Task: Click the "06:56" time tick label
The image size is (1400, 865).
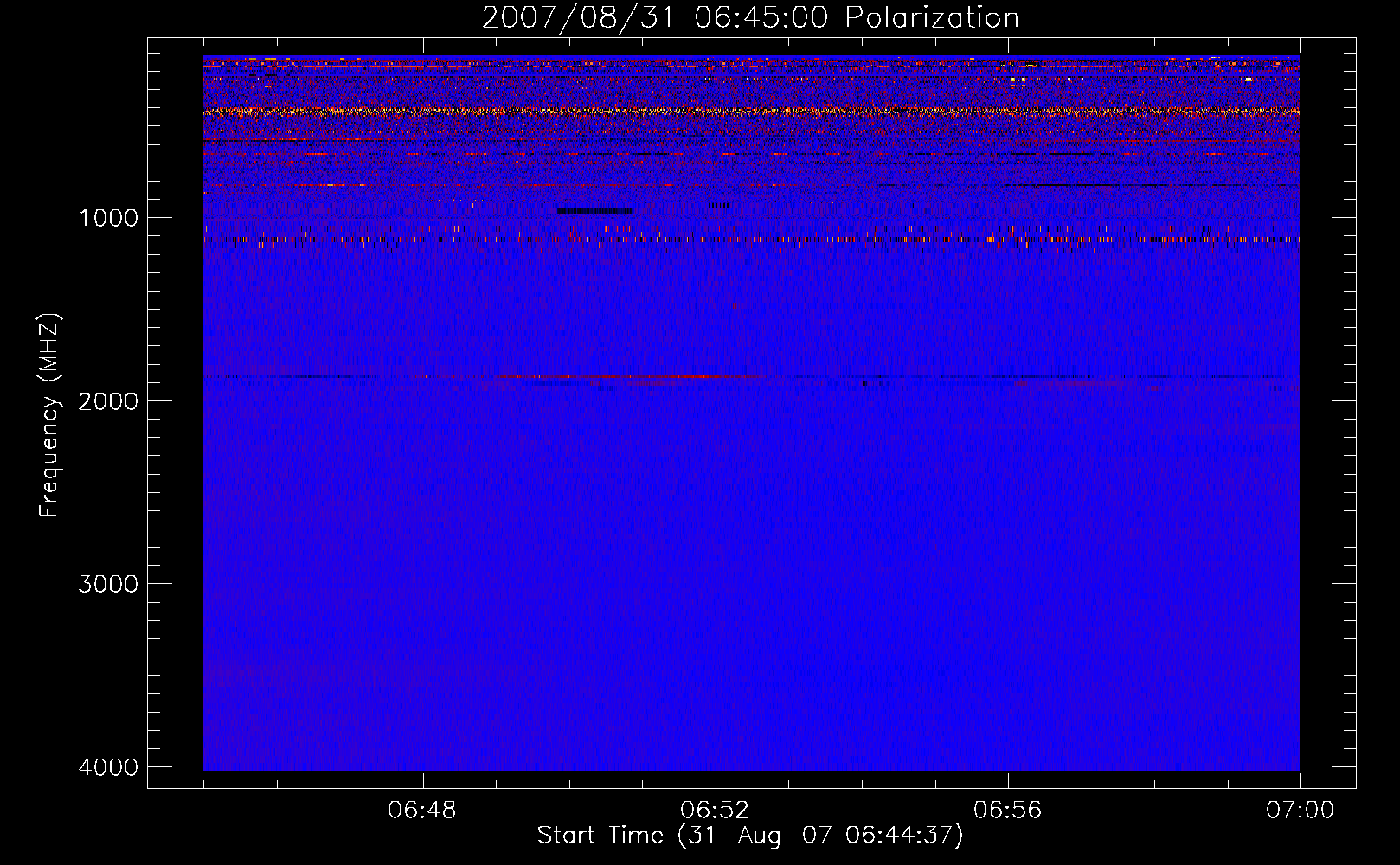Action: 1008,811
